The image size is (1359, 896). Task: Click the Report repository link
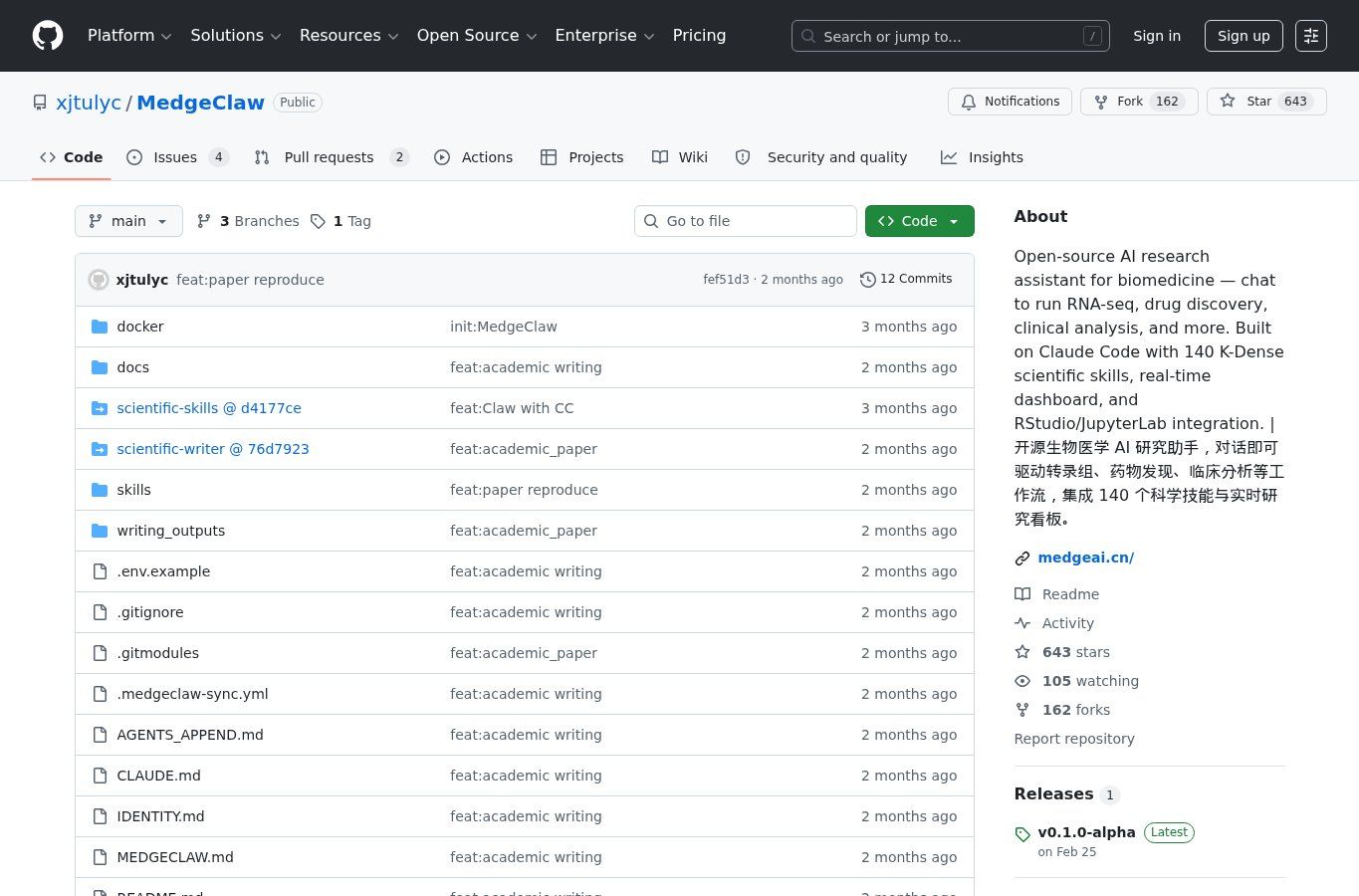[1074, 739]
